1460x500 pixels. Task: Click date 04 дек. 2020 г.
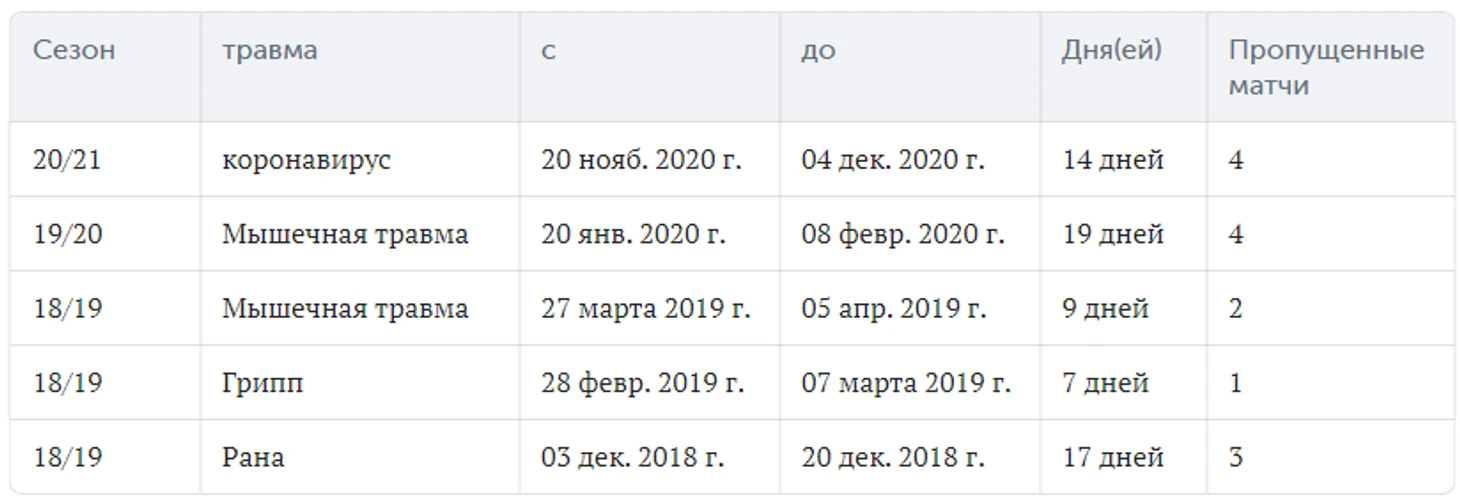pos(893,160)
